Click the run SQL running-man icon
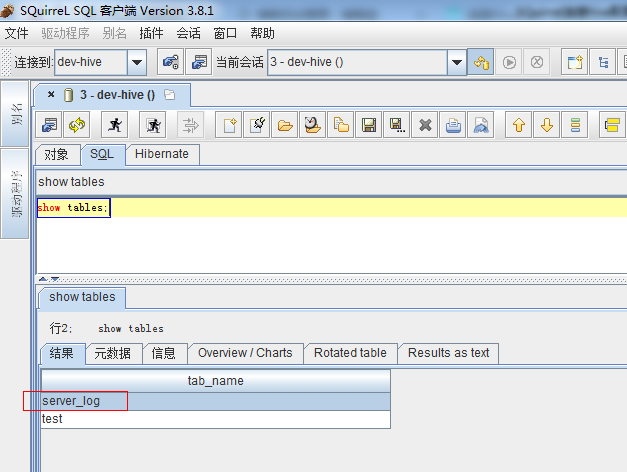This screenshot has height=472, width=627. click(115, 125)
